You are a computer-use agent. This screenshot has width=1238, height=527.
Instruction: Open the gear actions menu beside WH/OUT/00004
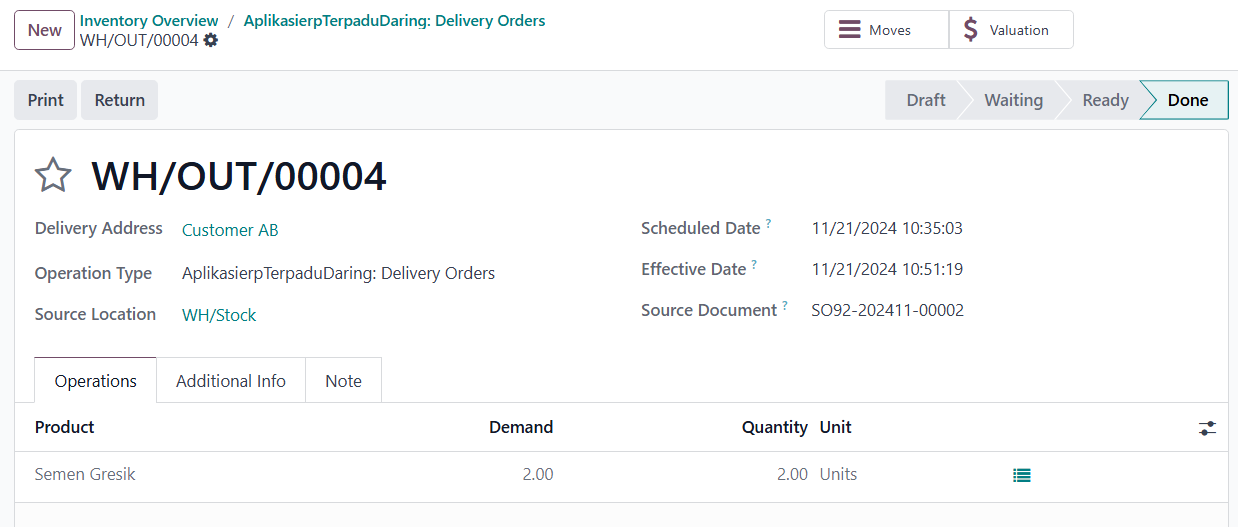coord(210,40)
